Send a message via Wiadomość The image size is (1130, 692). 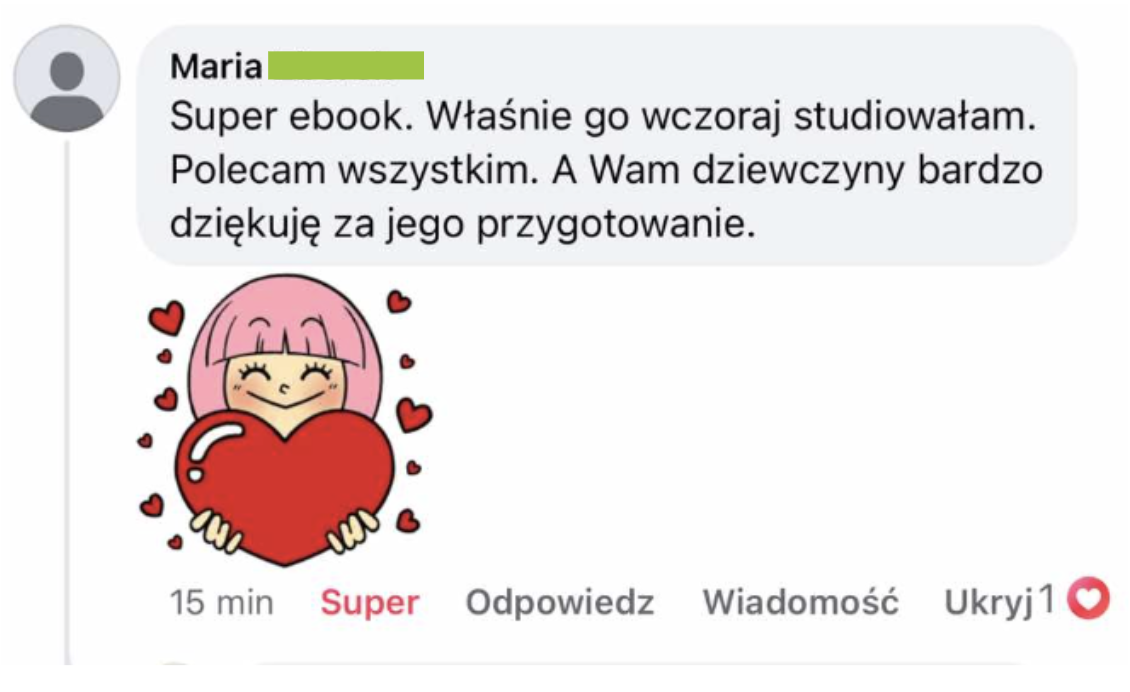coord(801,602)
